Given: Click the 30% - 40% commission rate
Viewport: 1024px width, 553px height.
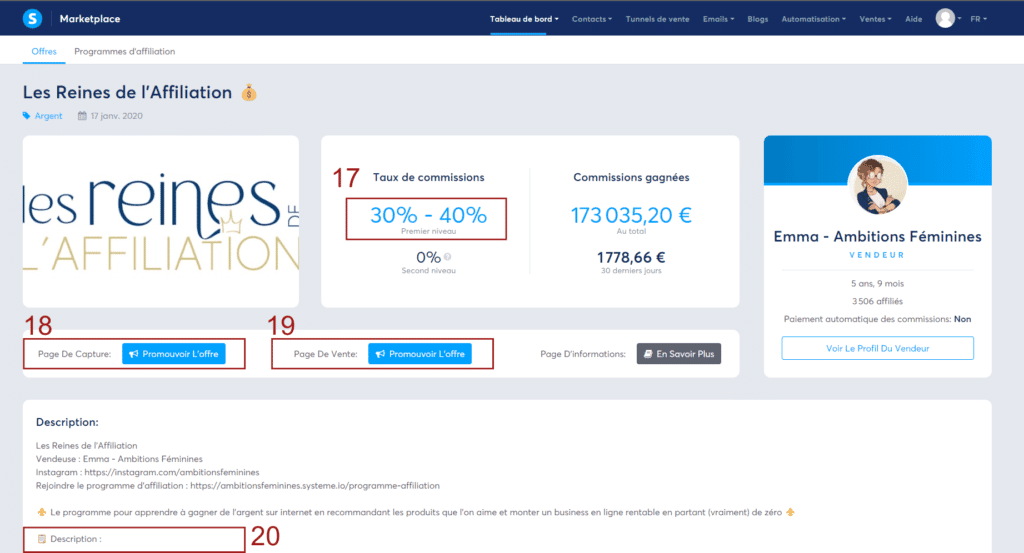Looking at the screenshot, I should point(428,215).
